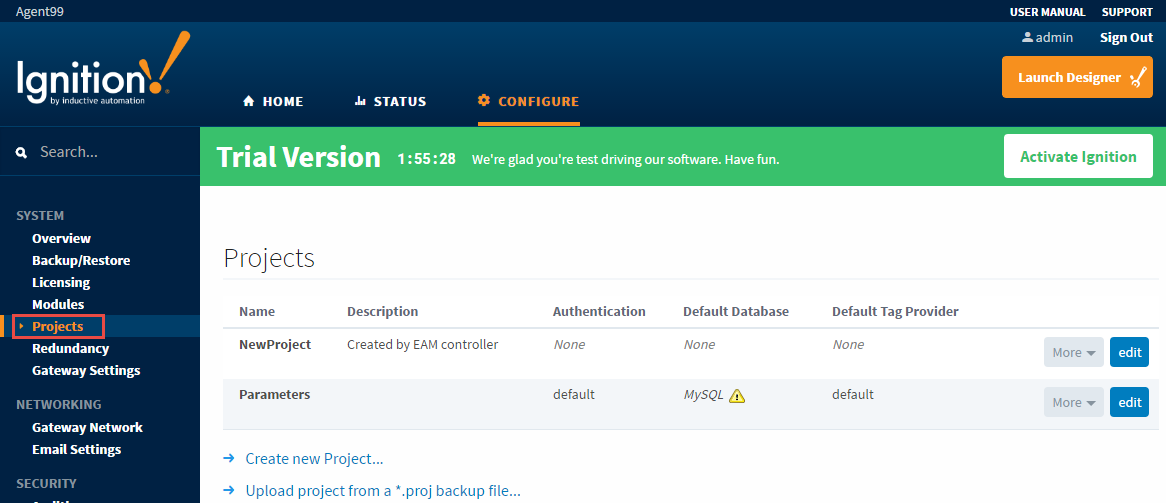Viewport: 1166px width, 503px height.
Task: Open the SUPPORT link
Action: (x=1127, y=12)
